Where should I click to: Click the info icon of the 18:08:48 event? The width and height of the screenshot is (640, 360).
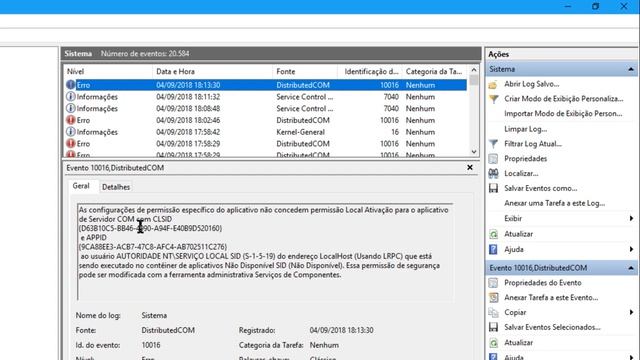(71, 109)
